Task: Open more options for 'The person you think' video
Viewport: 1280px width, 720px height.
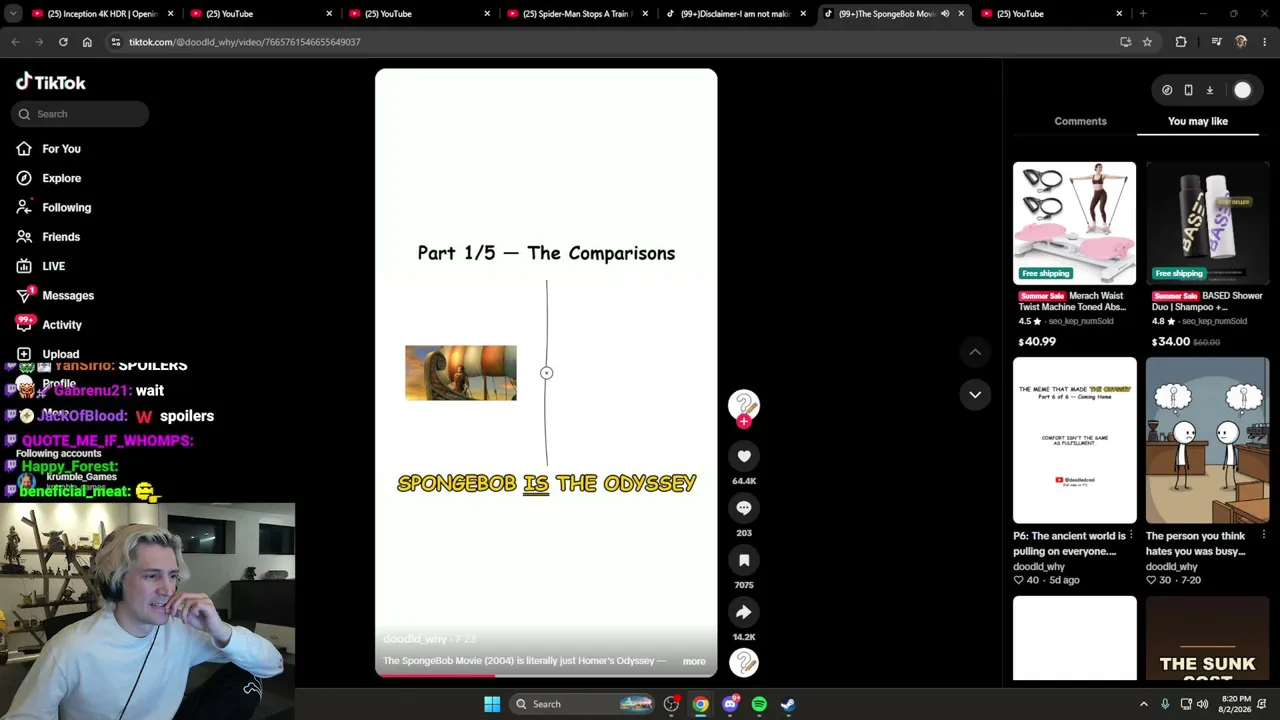Action: [1264, 536]
